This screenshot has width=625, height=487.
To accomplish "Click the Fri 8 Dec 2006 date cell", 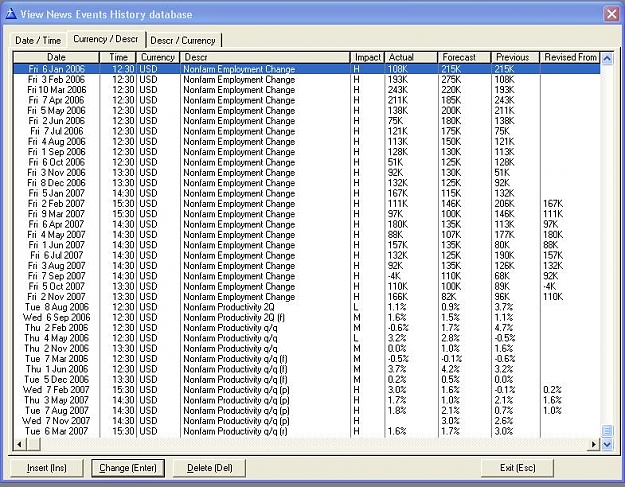I will [56, 183].
